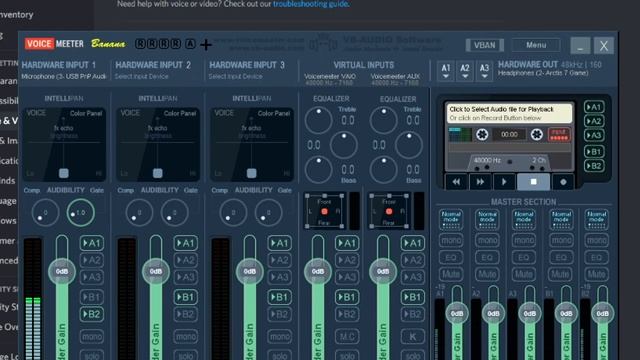Click the VAIO surround panner red dot

(x=324, y=211)
